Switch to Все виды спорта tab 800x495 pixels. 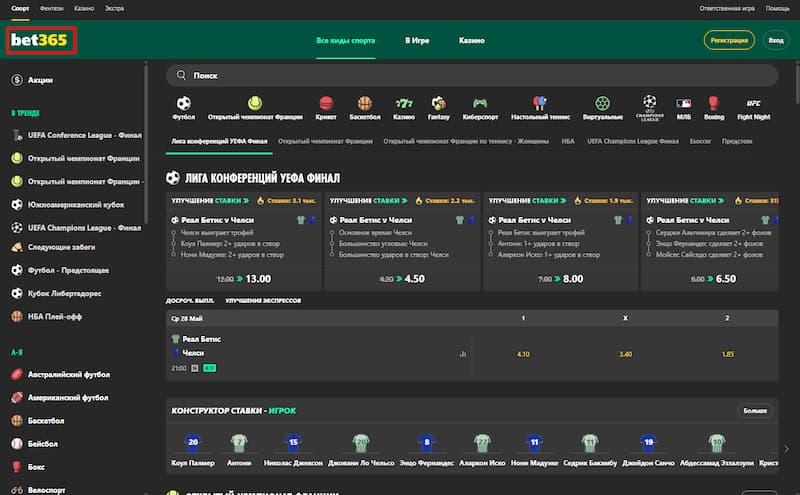click(x=345, y=40)
